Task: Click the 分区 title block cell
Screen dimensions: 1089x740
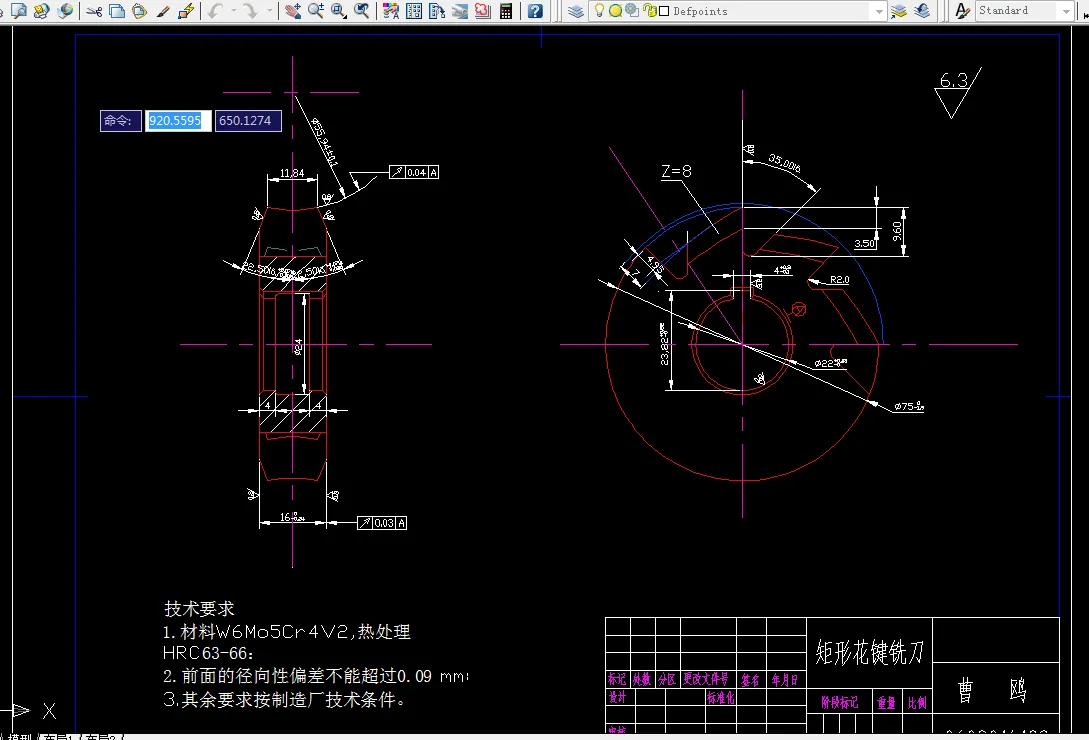Action: tap(667, 680)
